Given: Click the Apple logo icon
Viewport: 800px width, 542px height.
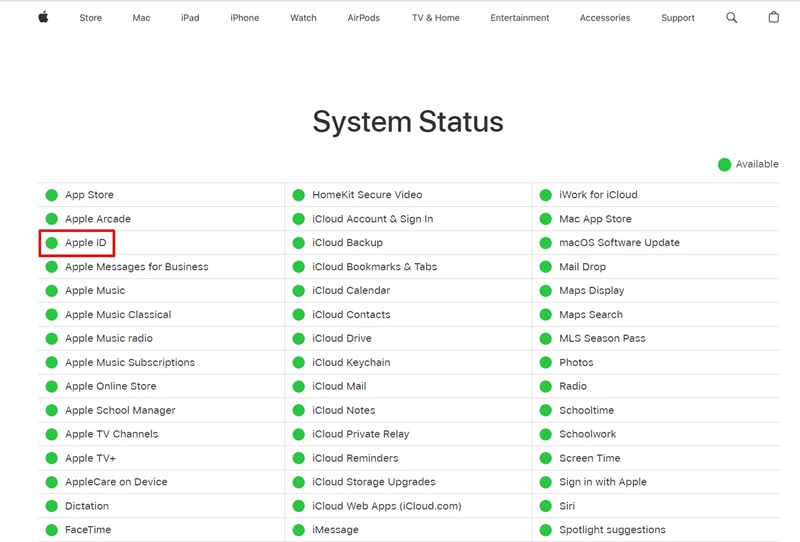Looking at the screenshot, I should coord(43,17).
